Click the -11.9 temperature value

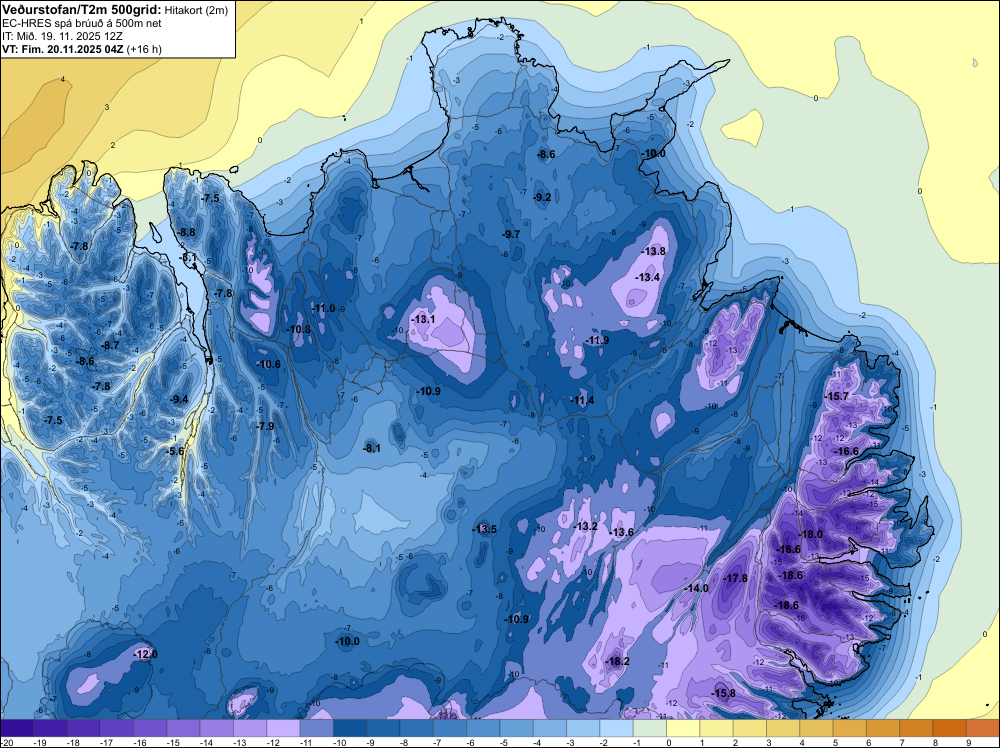(598, 341)
